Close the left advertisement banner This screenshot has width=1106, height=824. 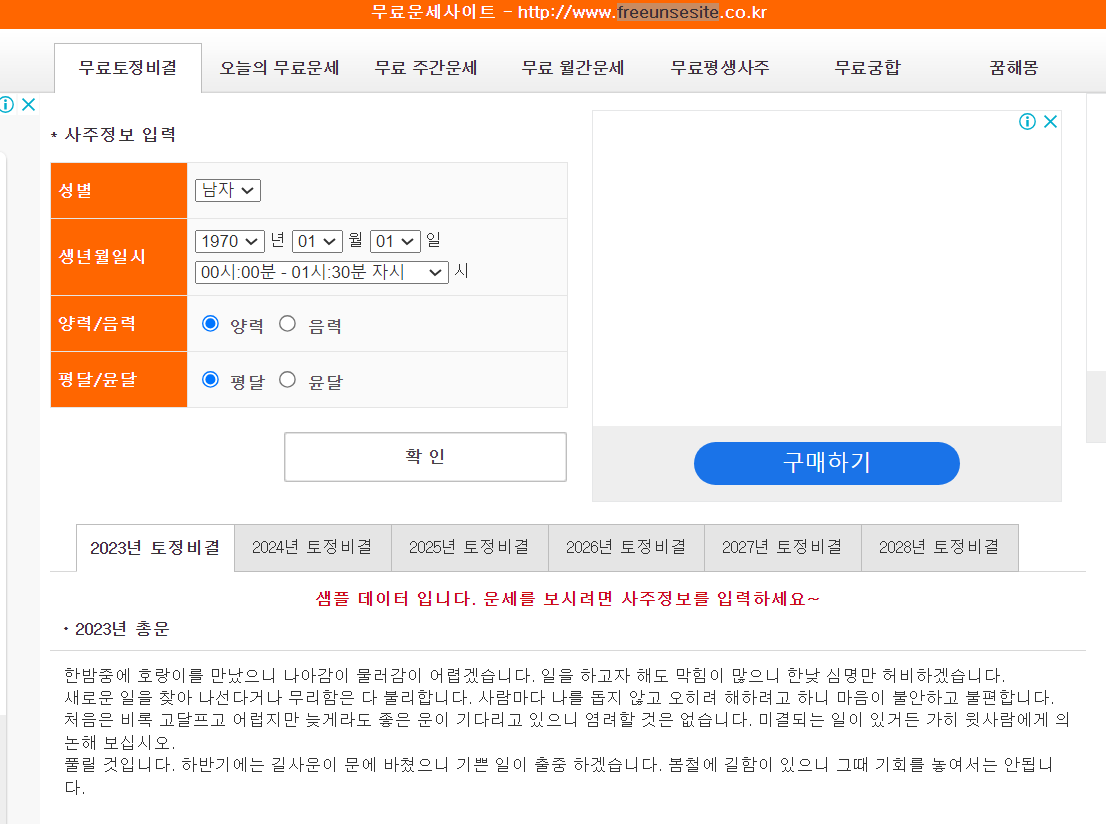point(29,103)
